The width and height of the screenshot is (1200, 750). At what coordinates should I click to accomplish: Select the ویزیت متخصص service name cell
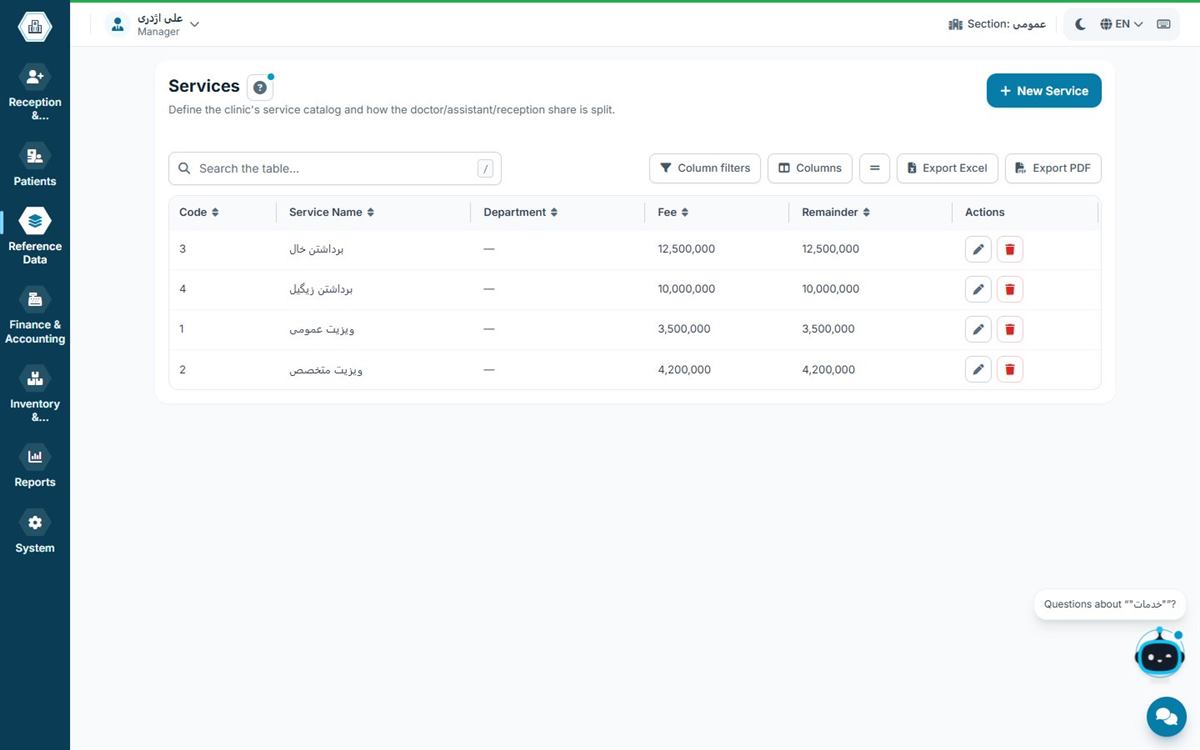326,370
